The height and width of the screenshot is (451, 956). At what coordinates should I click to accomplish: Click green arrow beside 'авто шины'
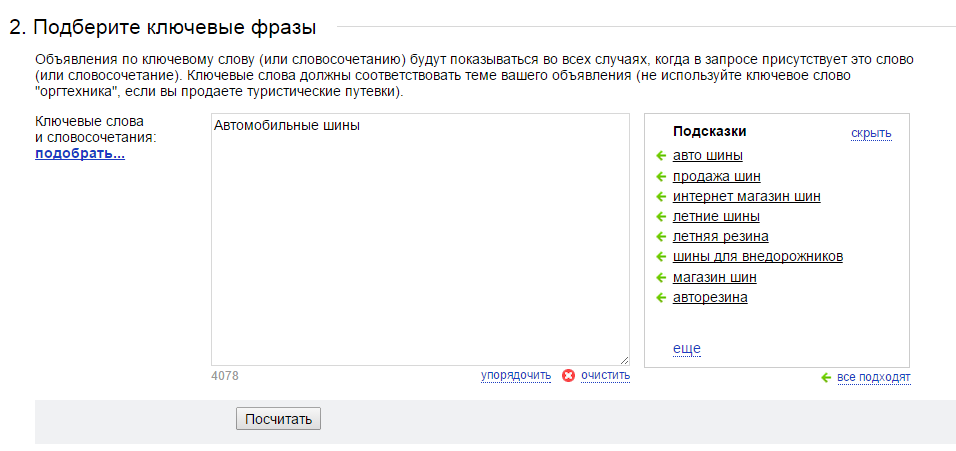(661, 156)
